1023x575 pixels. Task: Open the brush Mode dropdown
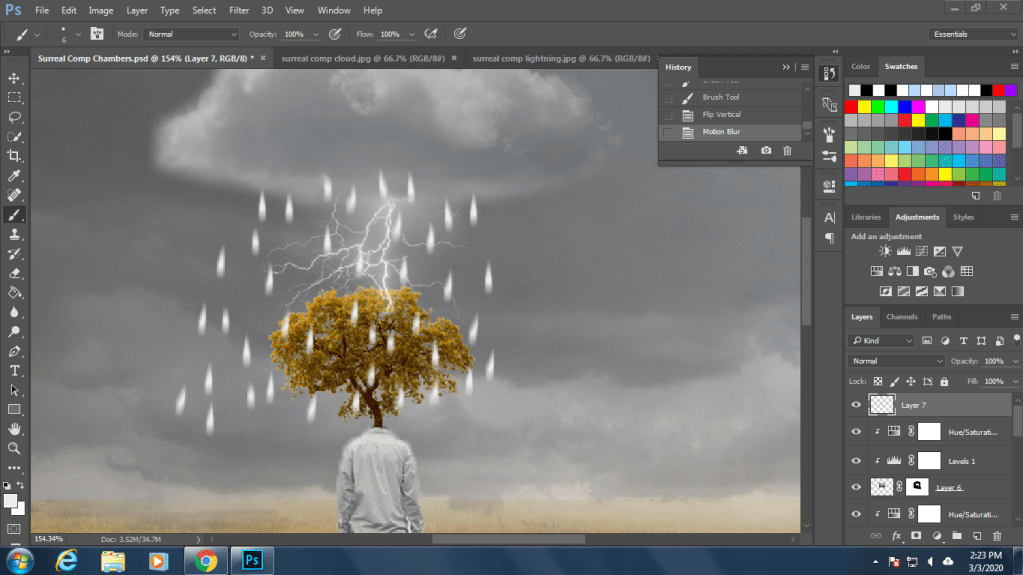coord(192,34)
